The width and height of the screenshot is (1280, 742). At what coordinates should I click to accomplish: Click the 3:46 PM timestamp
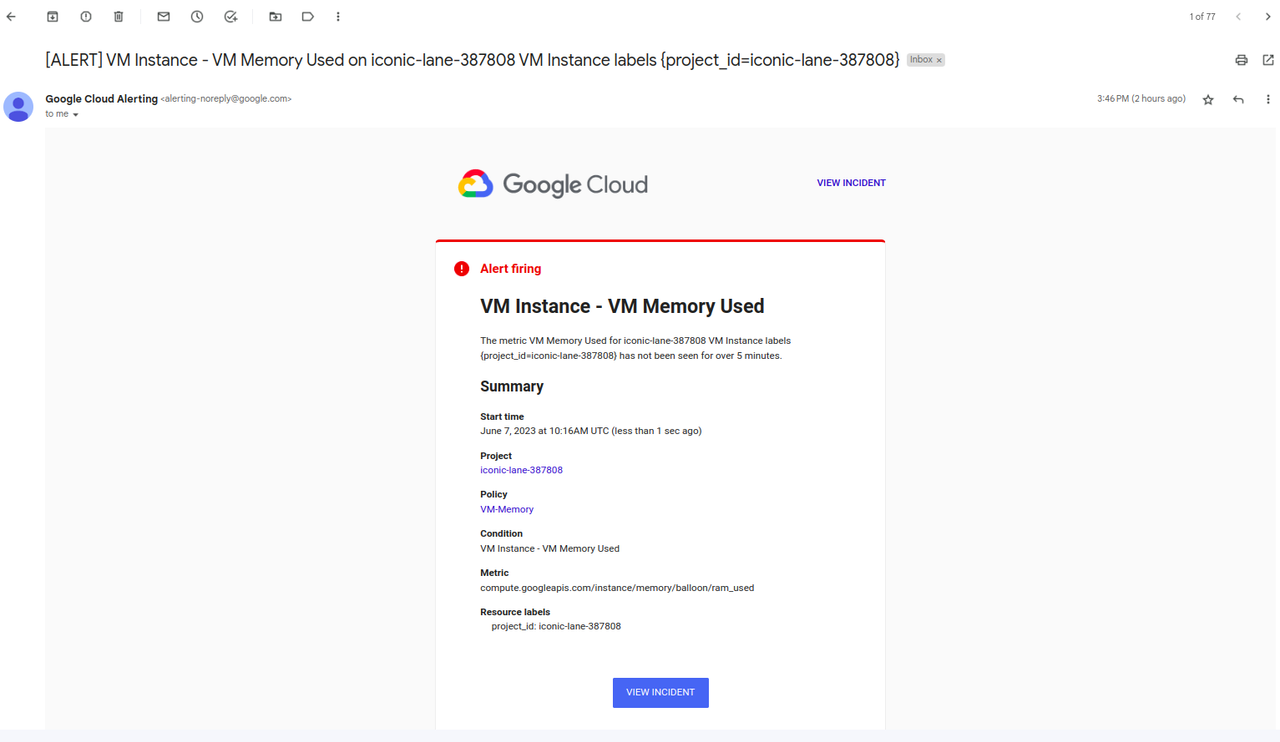tap(1141, 99)
